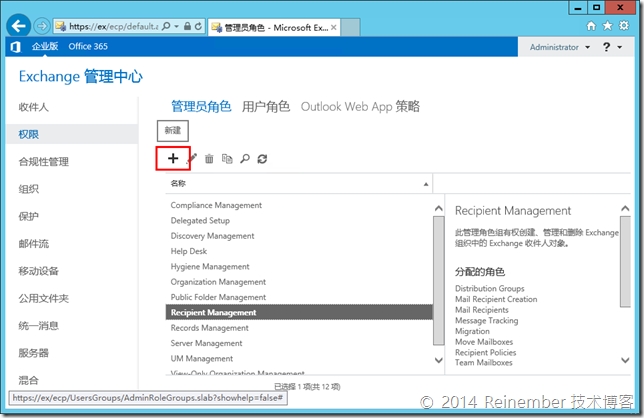Click the copy role group icon
The height and width of the screenshot is (418, 644).
pyautogui.click(x=227, y=159)
